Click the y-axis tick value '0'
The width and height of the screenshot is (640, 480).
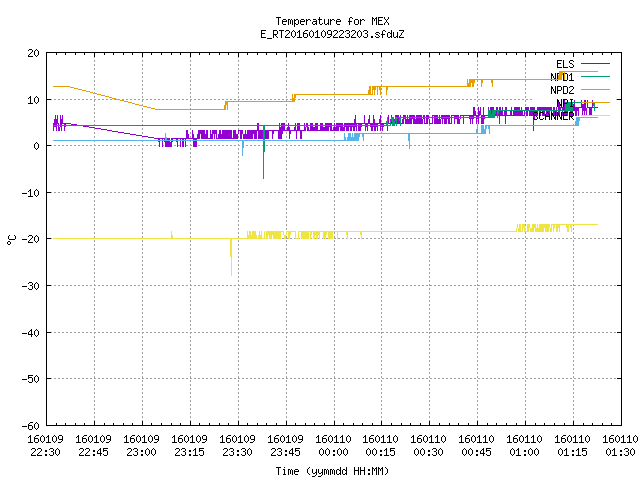pyautogui.click(x=36, y=147)
